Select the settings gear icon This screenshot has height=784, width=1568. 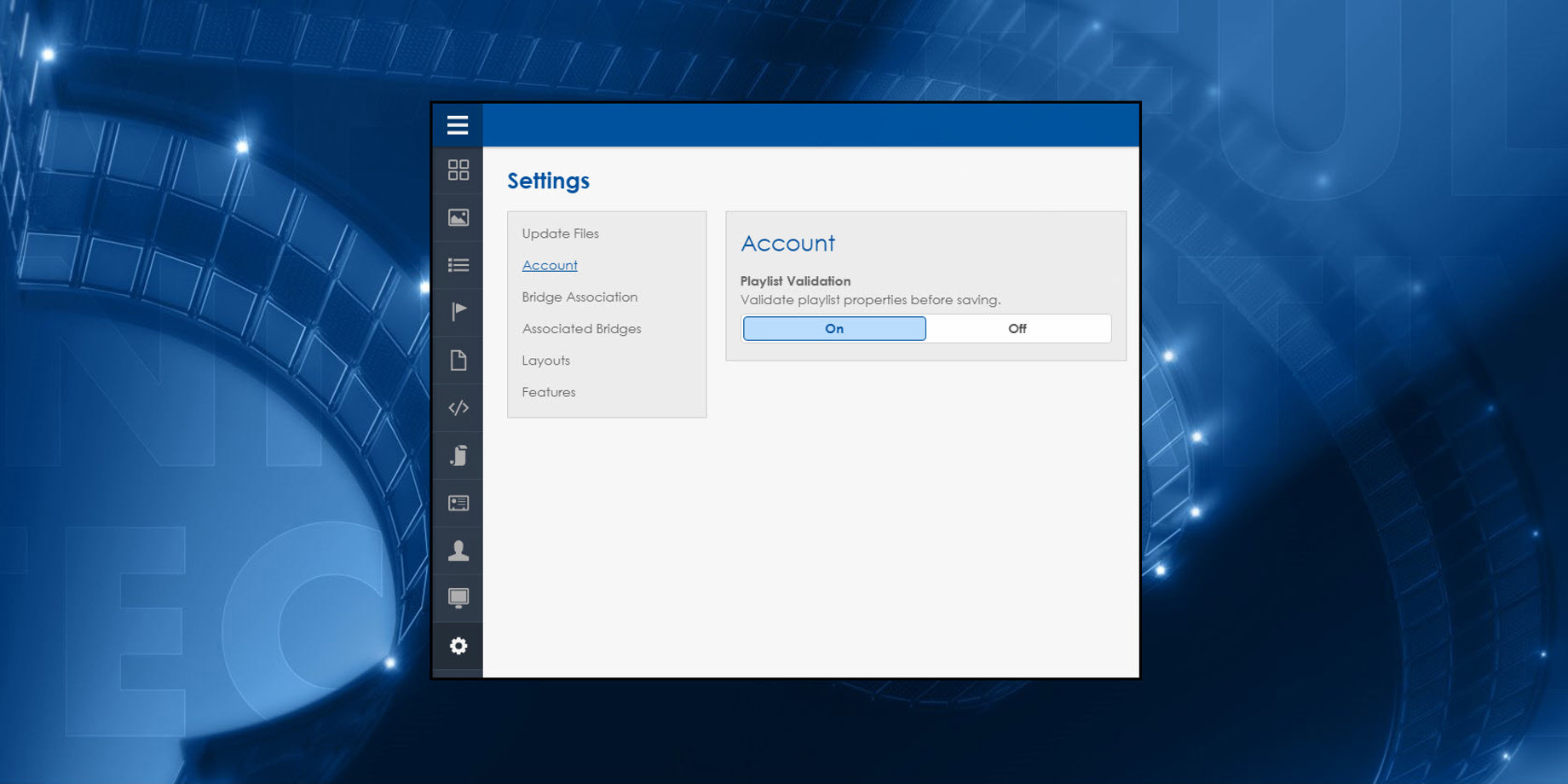(x=458, y=646)
